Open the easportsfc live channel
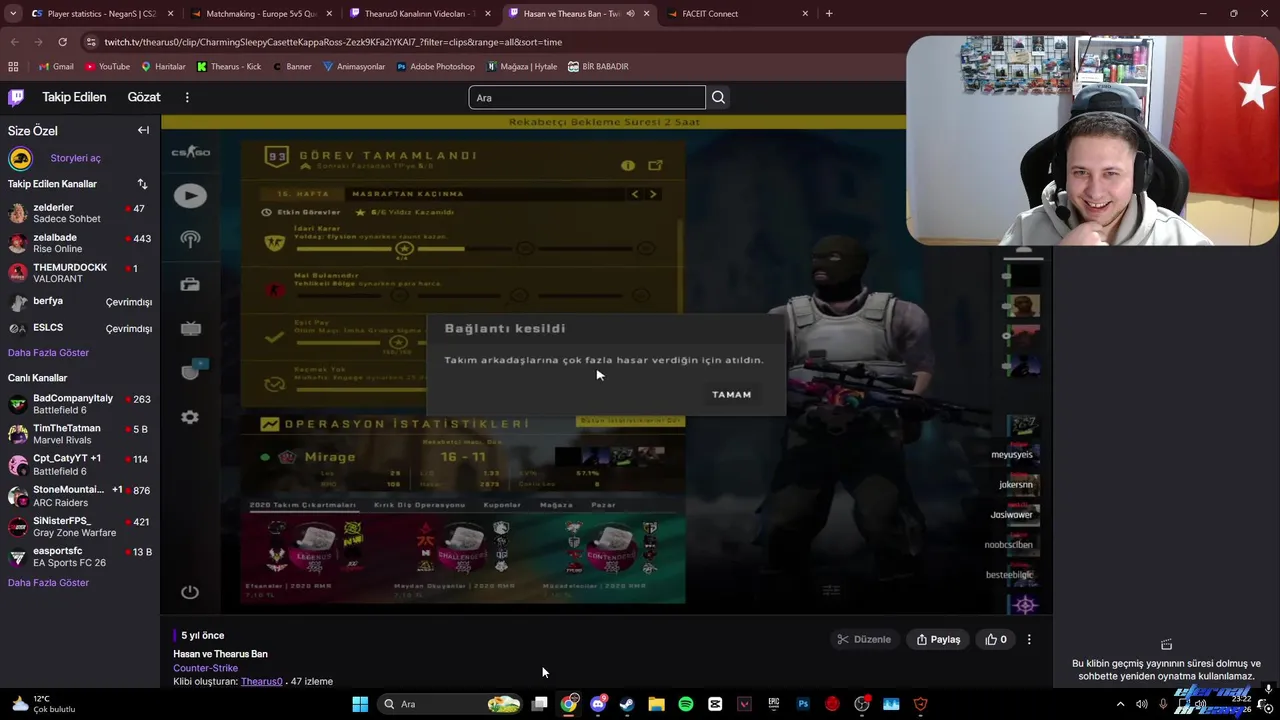Viewport: 1280px width, 720px height. pos(80,557)
